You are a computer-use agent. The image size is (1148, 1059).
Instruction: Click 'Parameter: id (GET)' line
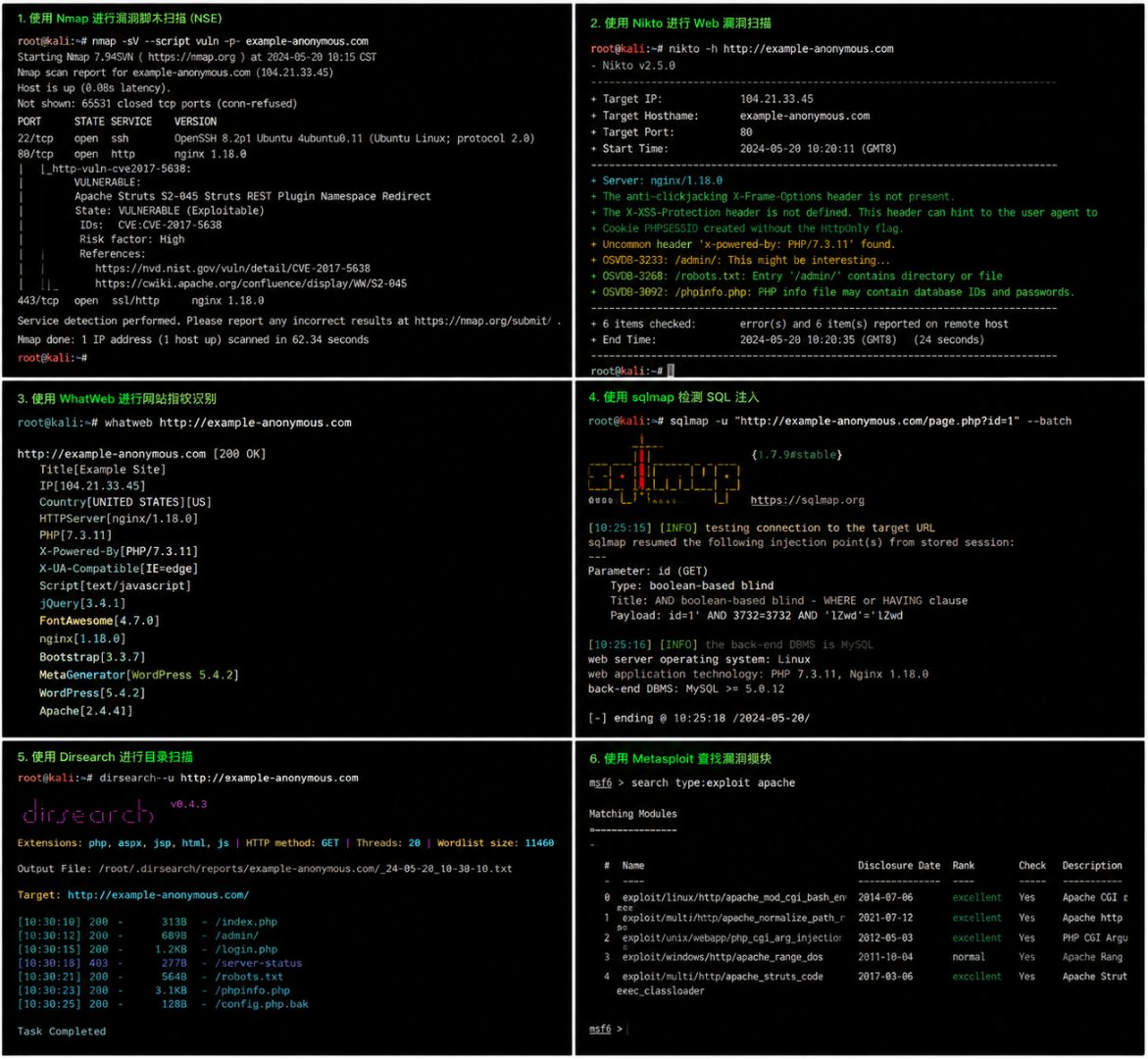pyautogui.click(x=648, y=572)
